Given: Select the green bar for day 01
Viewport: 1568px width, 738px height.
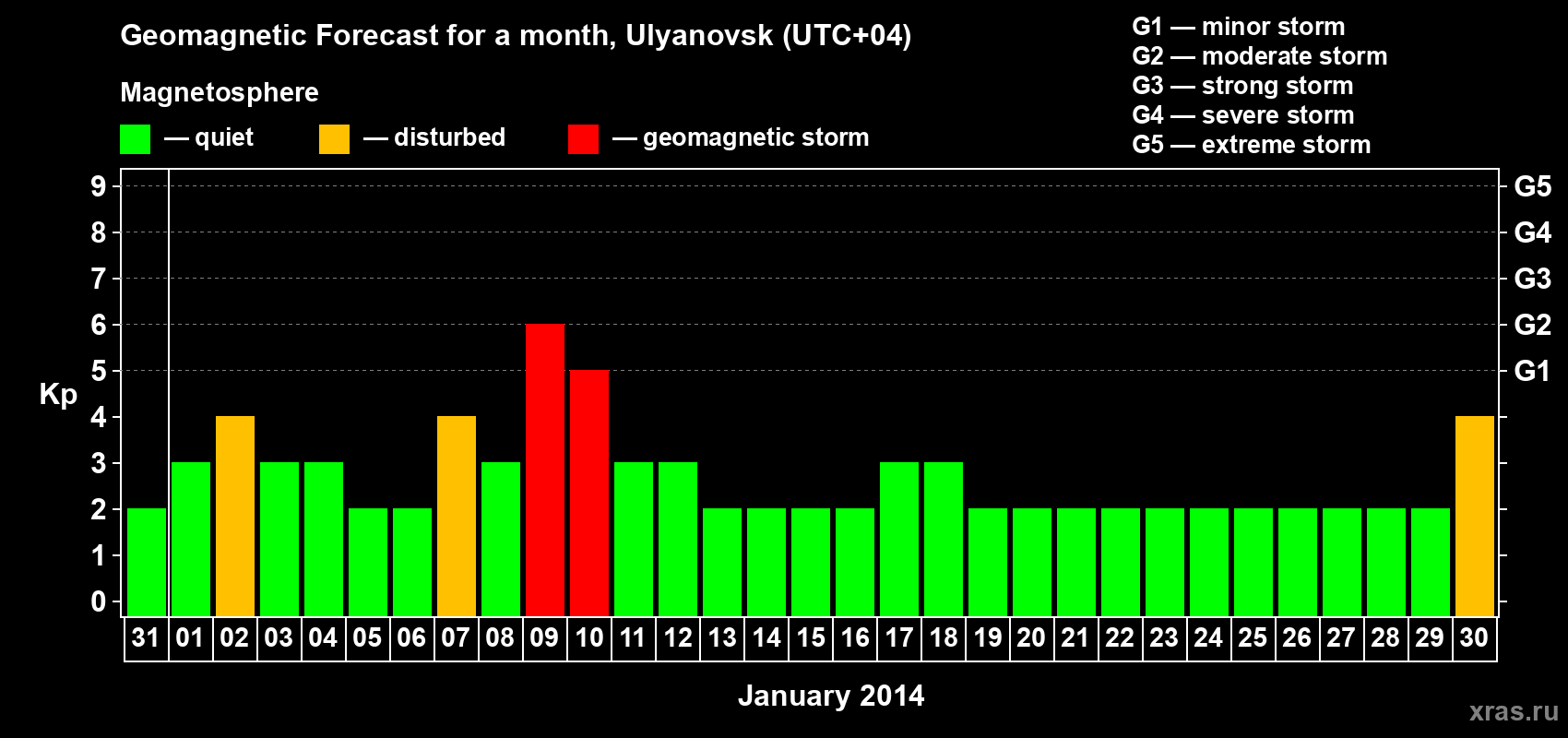Looking at the screenshot, I should (191, 539).
